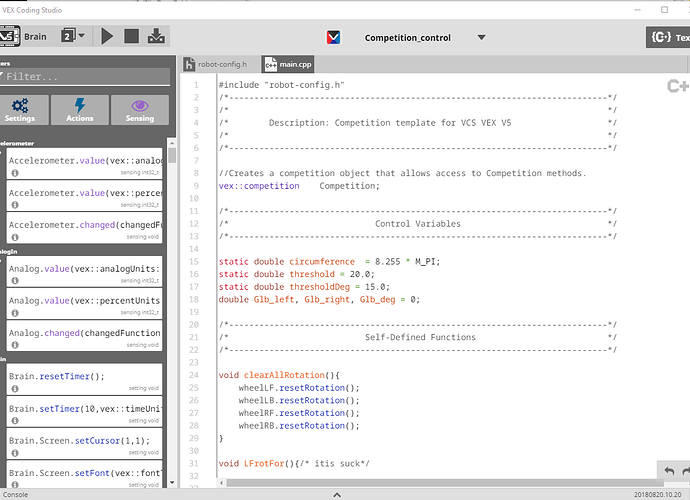Maximize the VEX Coding Studio window
The height and width of the screenshot is (500, 690).
(664, 10)
